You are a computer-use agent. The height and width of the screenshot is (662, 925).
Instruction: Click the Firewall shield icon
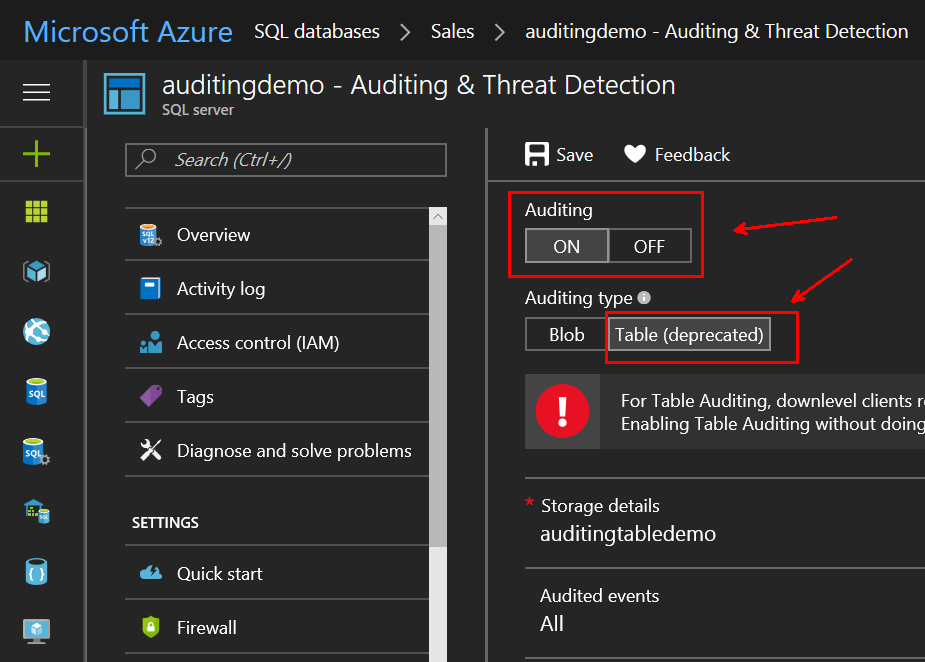151,627
